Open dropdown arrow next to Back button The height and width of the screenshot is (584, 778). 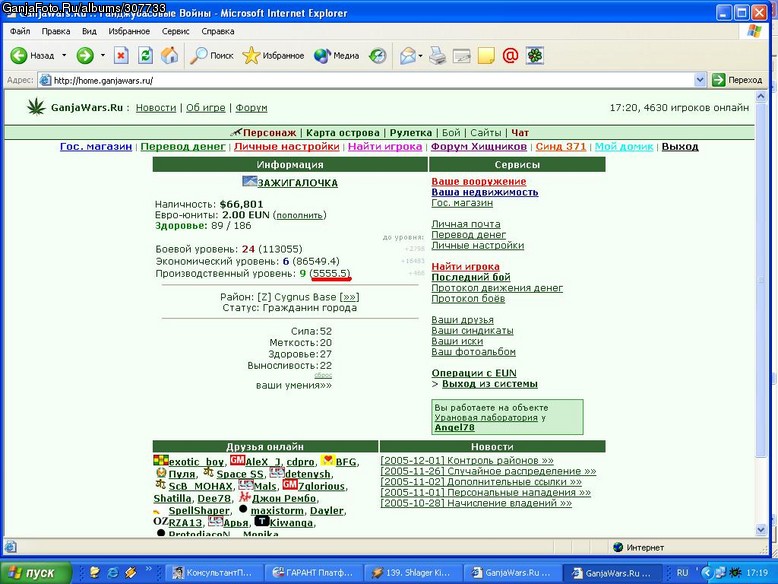[x=64, y=56]
